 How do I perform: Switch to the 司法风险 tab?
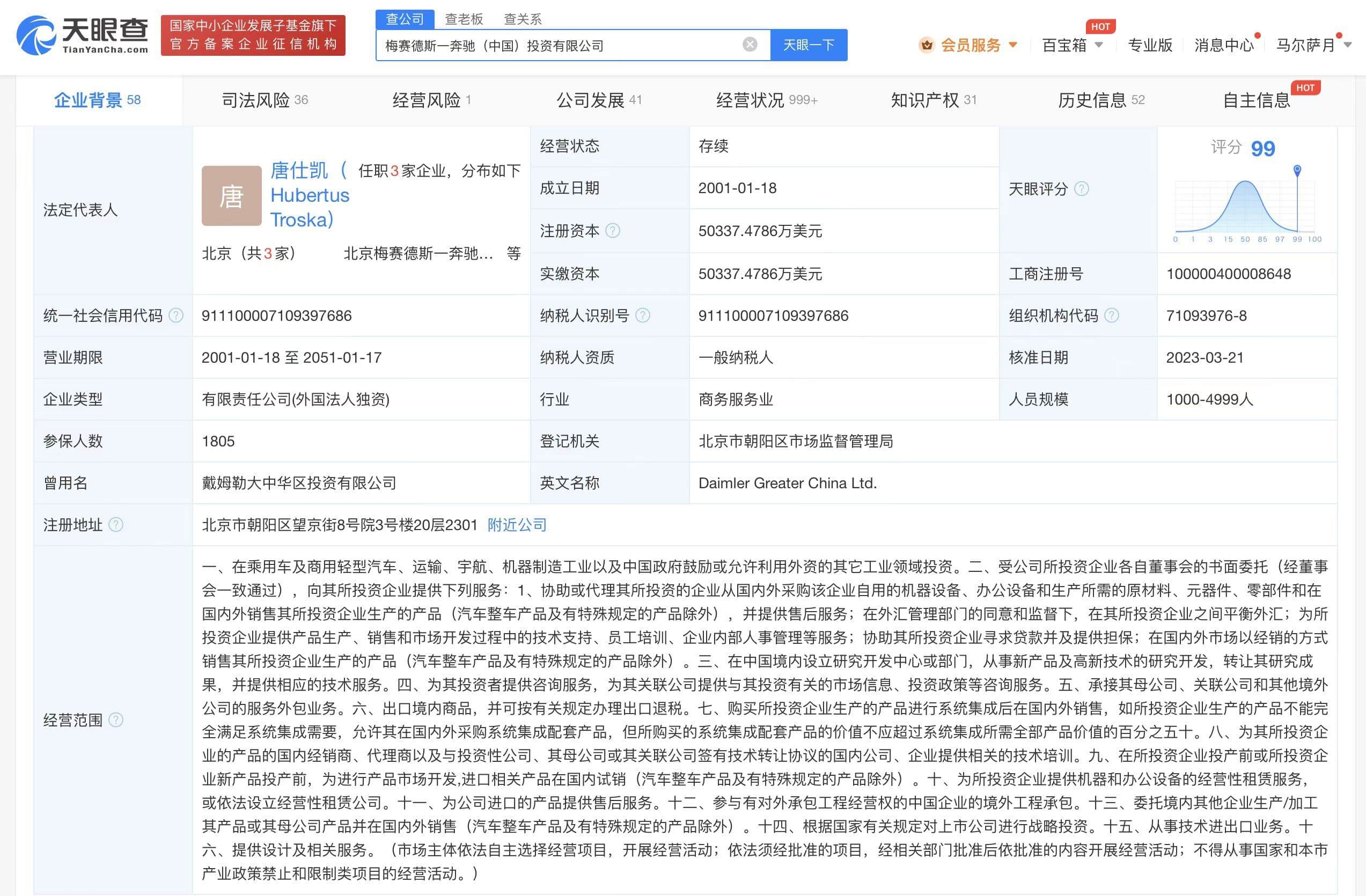tap(263, 99)
